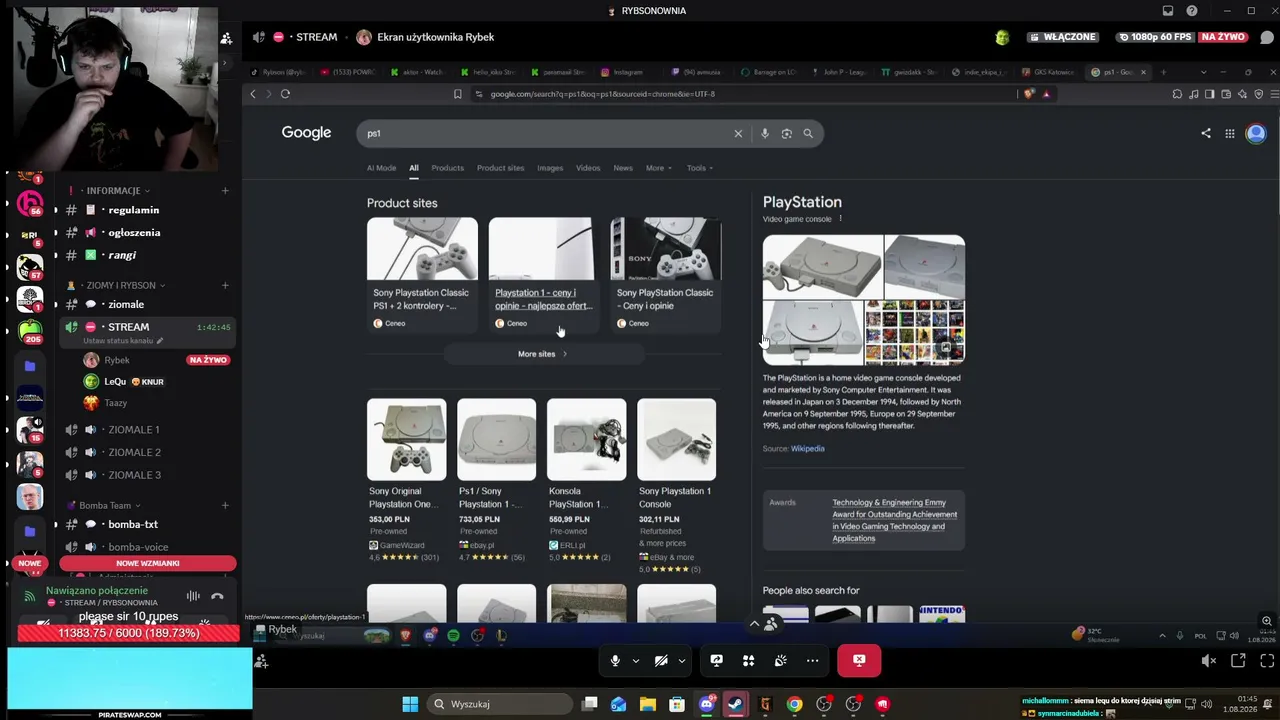This screenshot has width=1280, height=720.
Task: Open Google apps grid icon
Action: pyautogui.click(x=1230, y=133)
